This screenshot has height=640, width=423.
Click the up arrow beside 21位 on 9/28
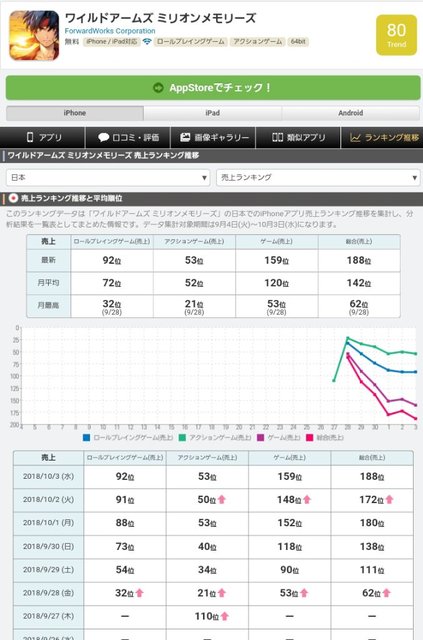[222, 593]
